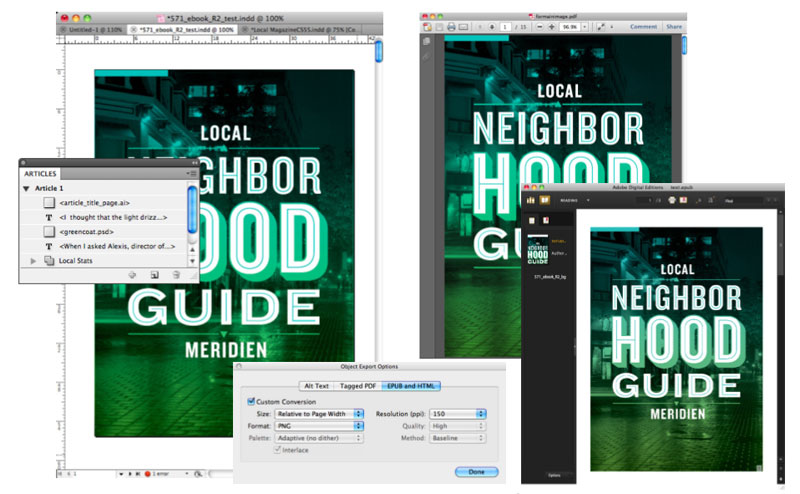Click Digital Editions Find search field
This screenshot has height=494, width=800.
click(x=745, y=201)
